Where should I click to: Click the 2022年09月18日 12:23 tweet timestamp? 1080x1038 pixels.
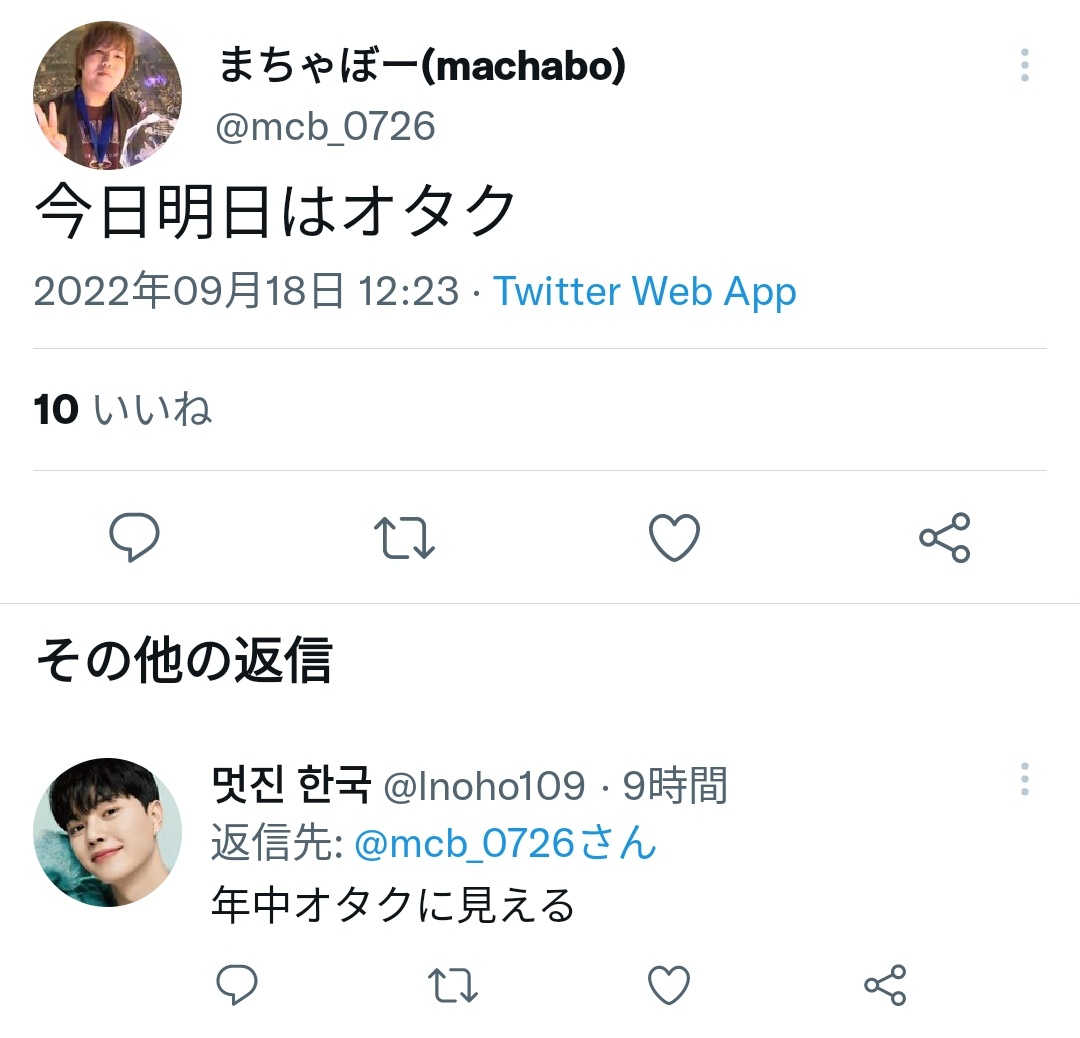pos(246,291)
